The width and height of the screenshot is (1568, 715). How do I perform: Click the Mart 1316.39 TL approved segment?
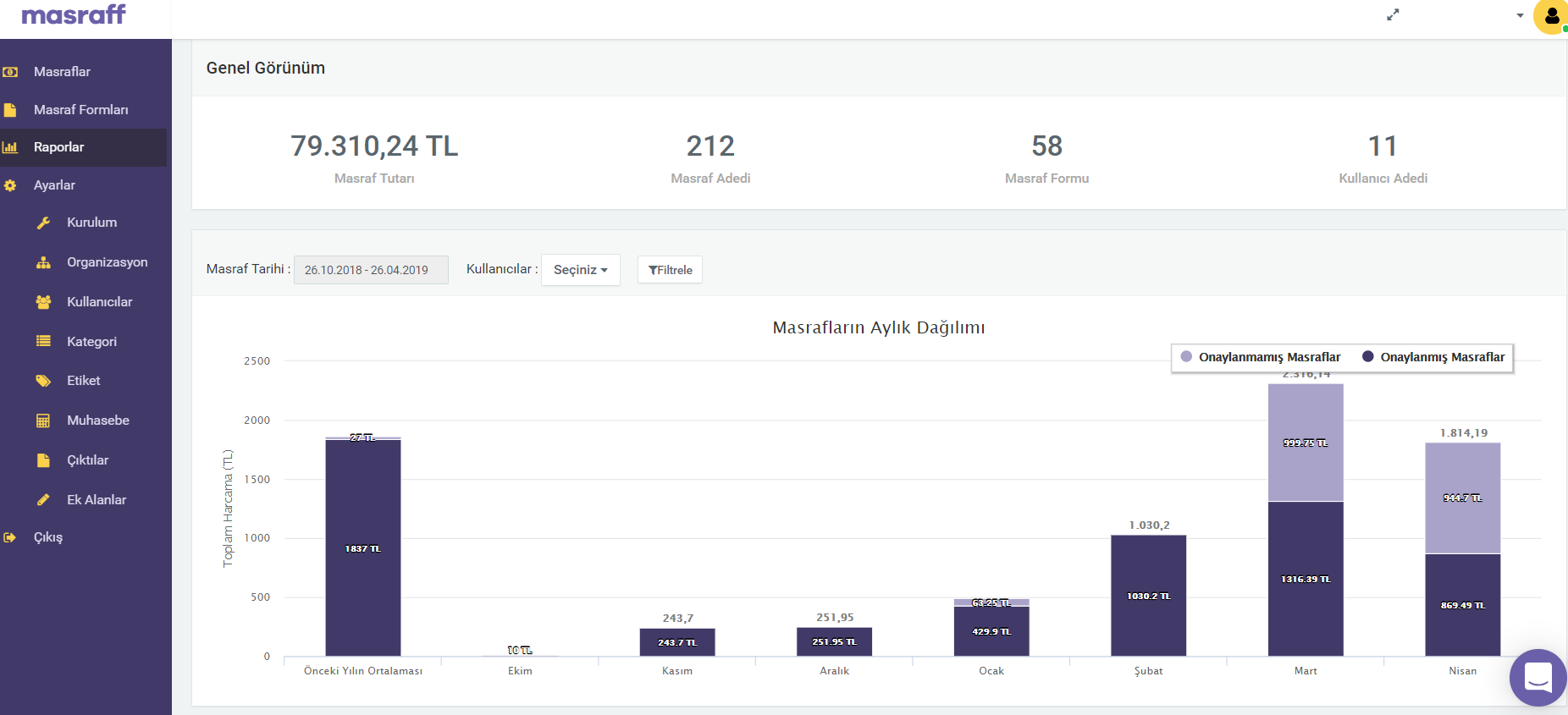(x=1306, y=579)
